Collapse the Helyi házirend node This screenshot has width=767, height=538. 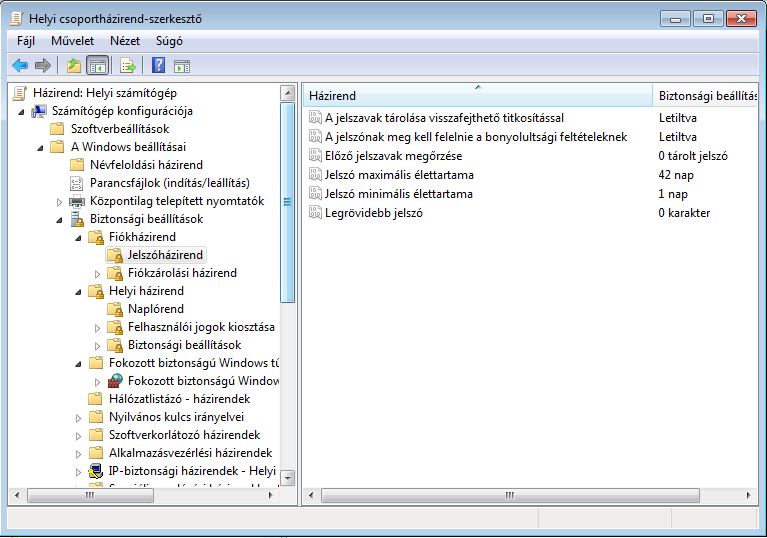click(79, 292)
